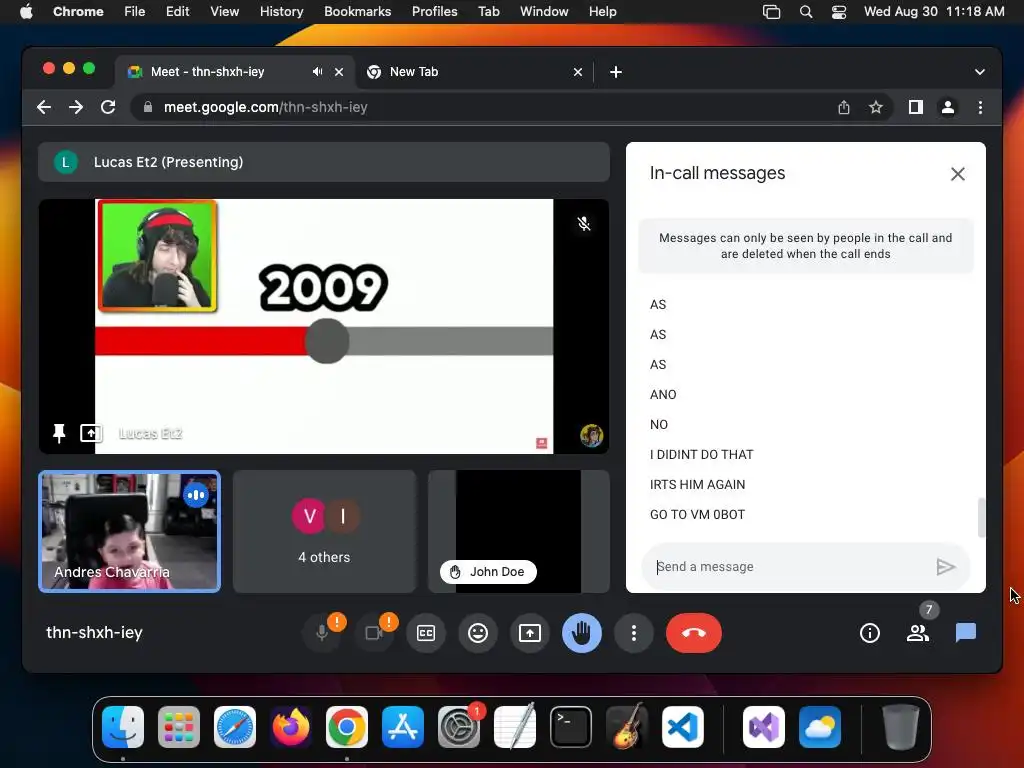Open Firefox from the Dock

pos(291,727)
